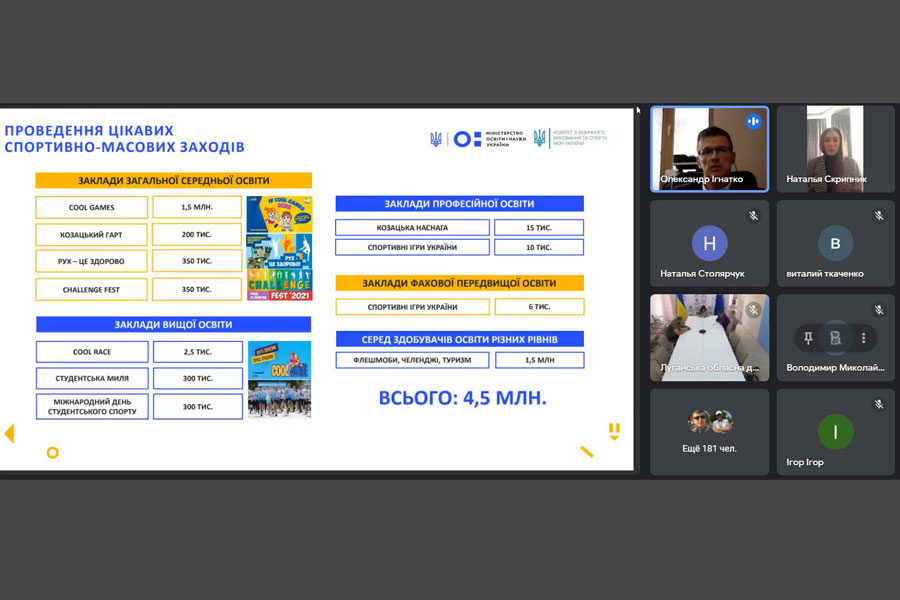Click '1,5 МЛН' value in Флешмоби row

tap(540, 360)
